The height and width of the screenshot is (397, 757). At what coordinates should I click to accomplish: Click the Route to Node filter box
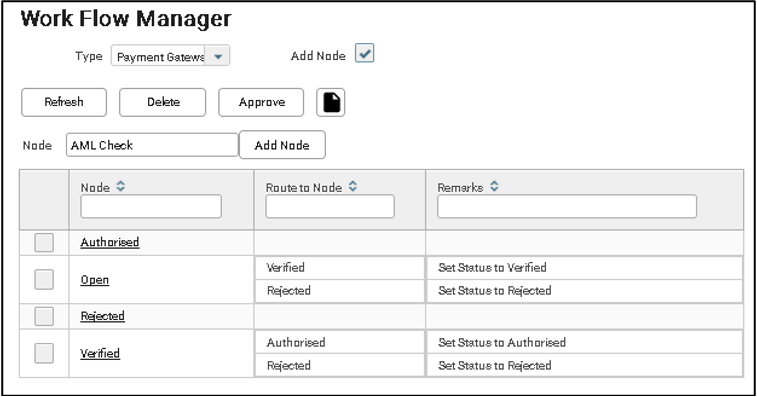coord(330,207)
